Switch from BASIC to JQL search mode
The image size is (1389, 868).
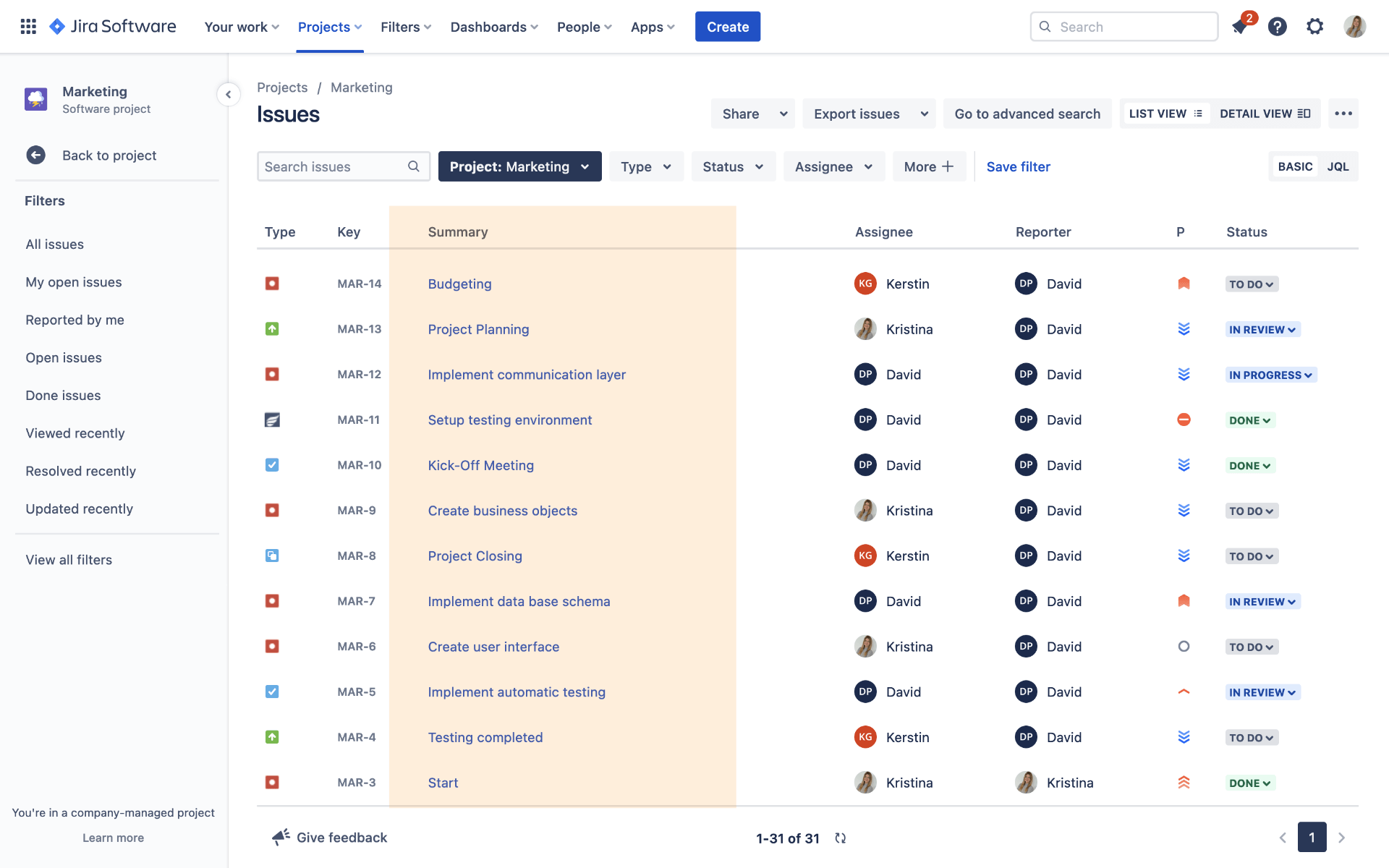[x=1338, y=166]
